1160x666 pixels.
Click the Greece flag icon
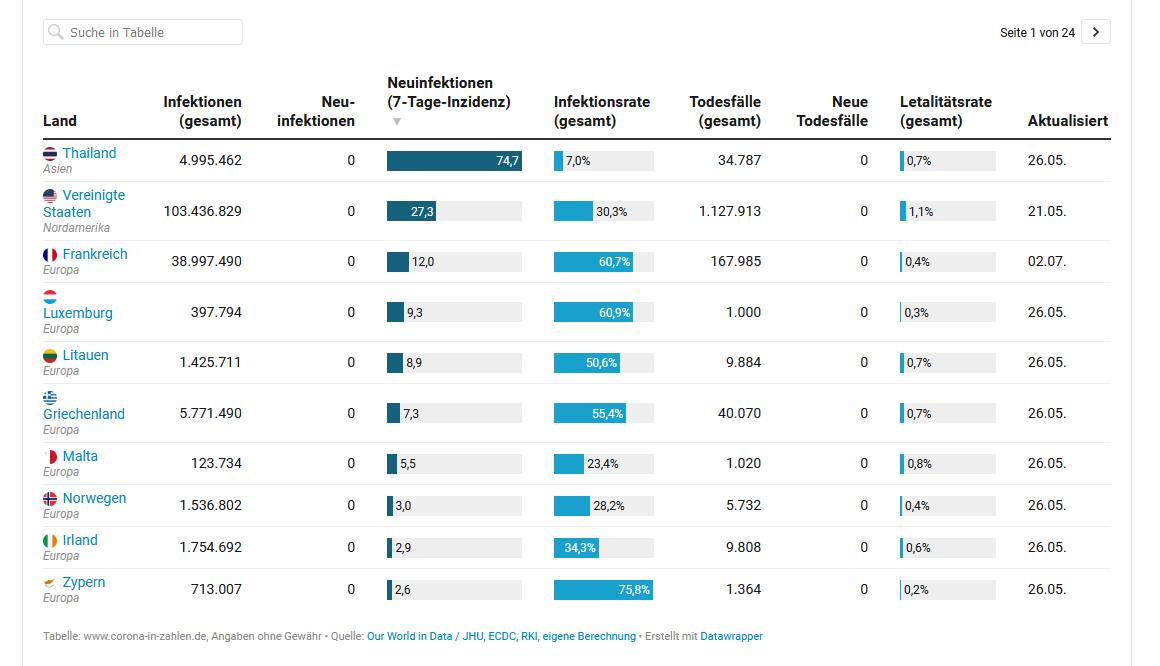point(50,398)
